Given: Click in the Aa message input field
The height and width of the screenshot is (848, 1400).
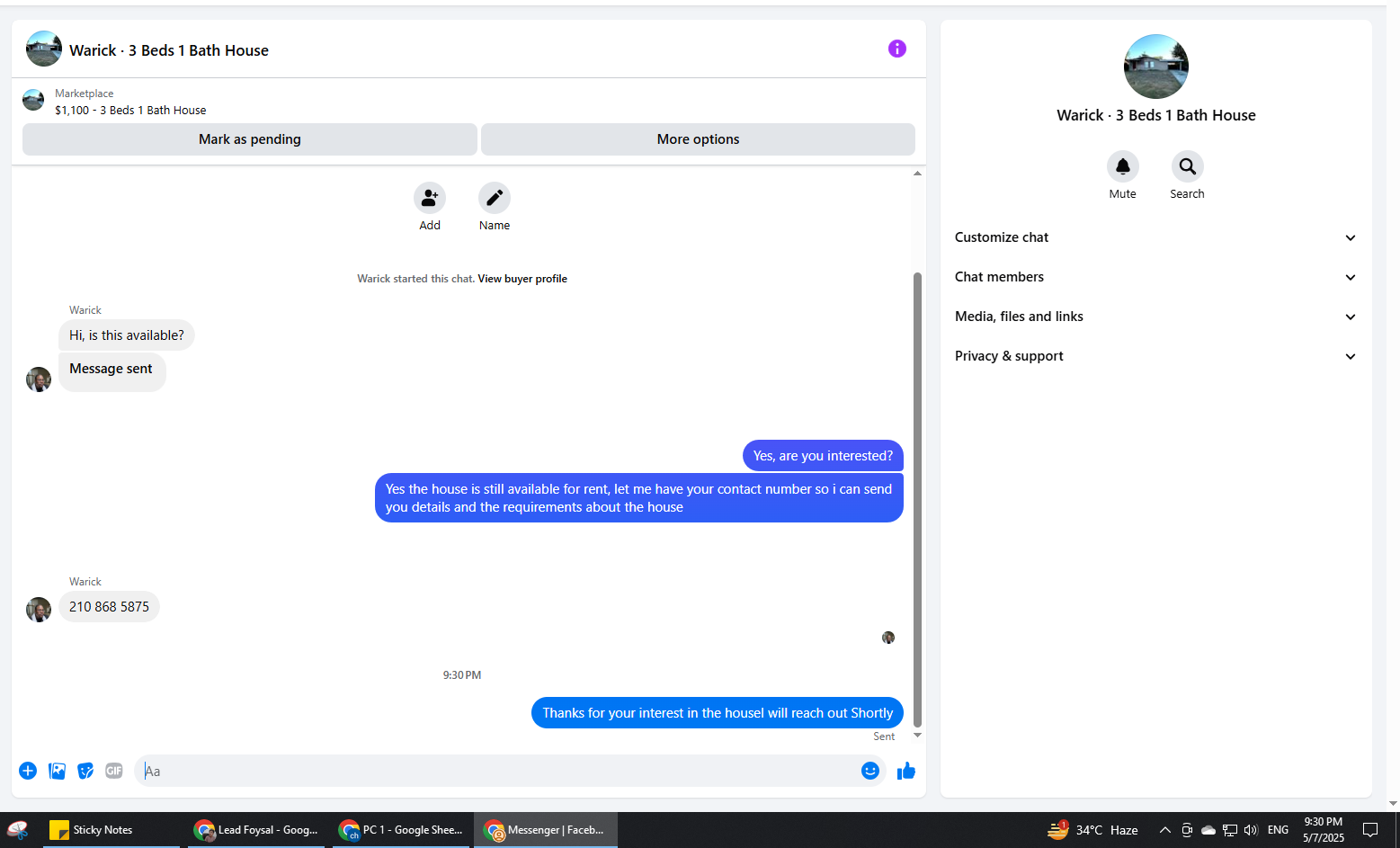Looking at the screenshot, I should point(497,771).
